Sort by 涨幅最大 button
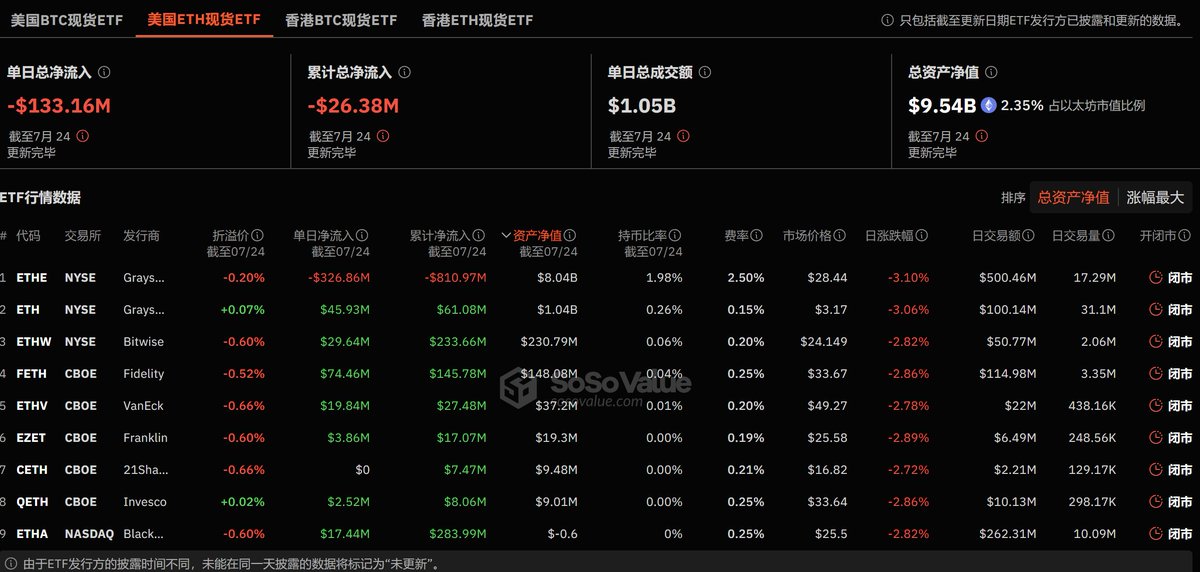 tap(1155, 197)
